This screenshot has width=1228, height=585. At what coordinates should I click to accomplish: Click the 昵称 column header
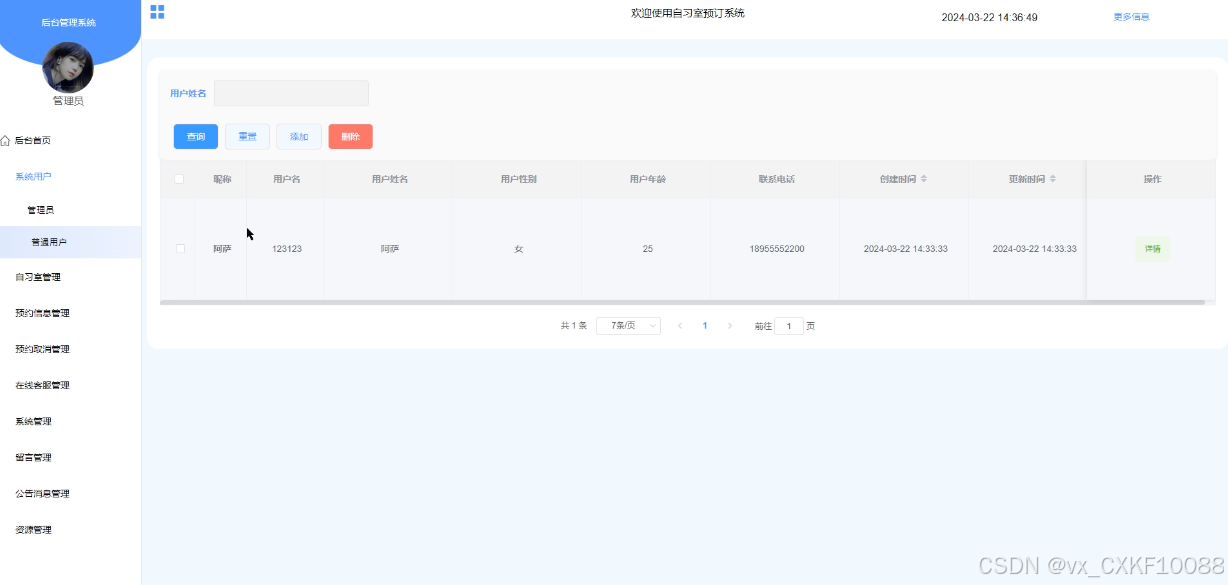click(221, 179)
